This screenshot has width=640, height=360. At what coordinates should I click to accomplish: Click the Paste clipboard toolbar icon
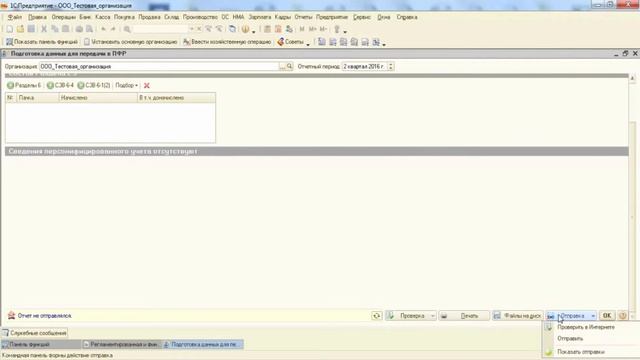[x=65, y=29]
